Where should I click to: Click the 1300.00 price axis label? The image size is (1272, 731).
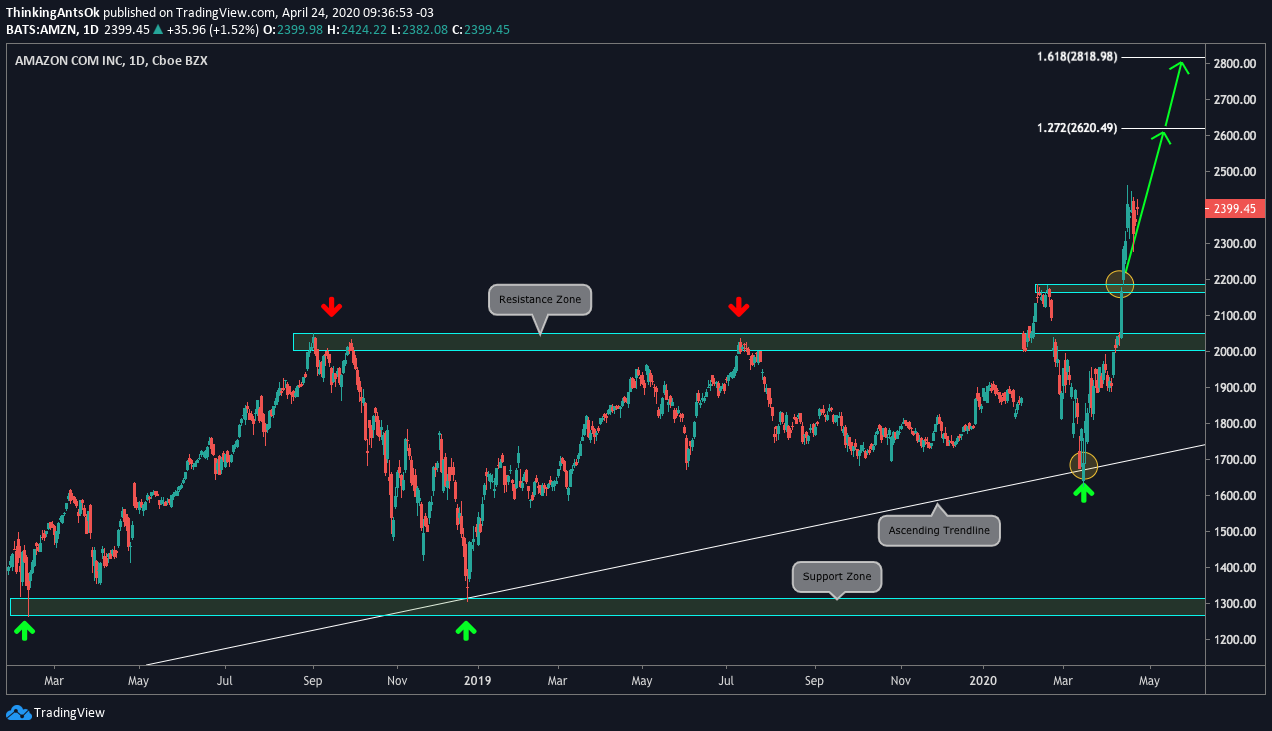pos(1235,604)
